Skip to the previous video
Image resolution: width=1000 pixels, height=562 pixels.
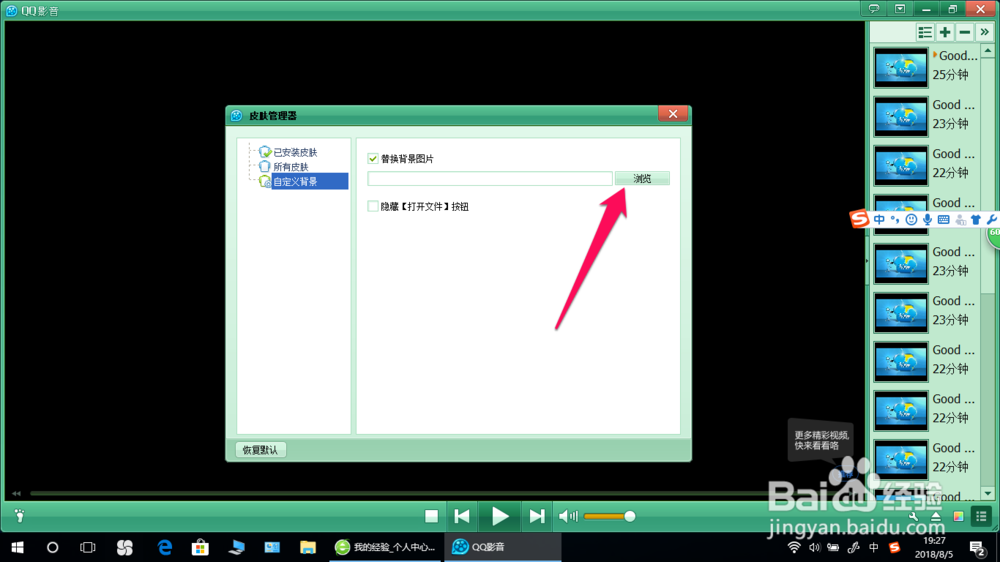462,516
